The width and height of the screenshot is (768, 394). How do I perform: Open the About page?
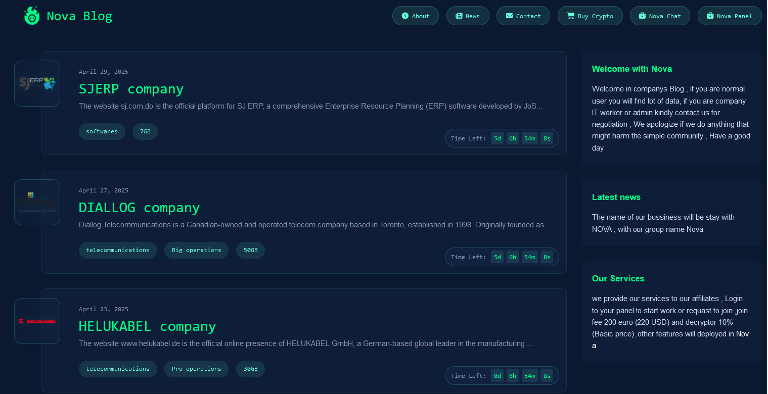[x=415, y=16]
